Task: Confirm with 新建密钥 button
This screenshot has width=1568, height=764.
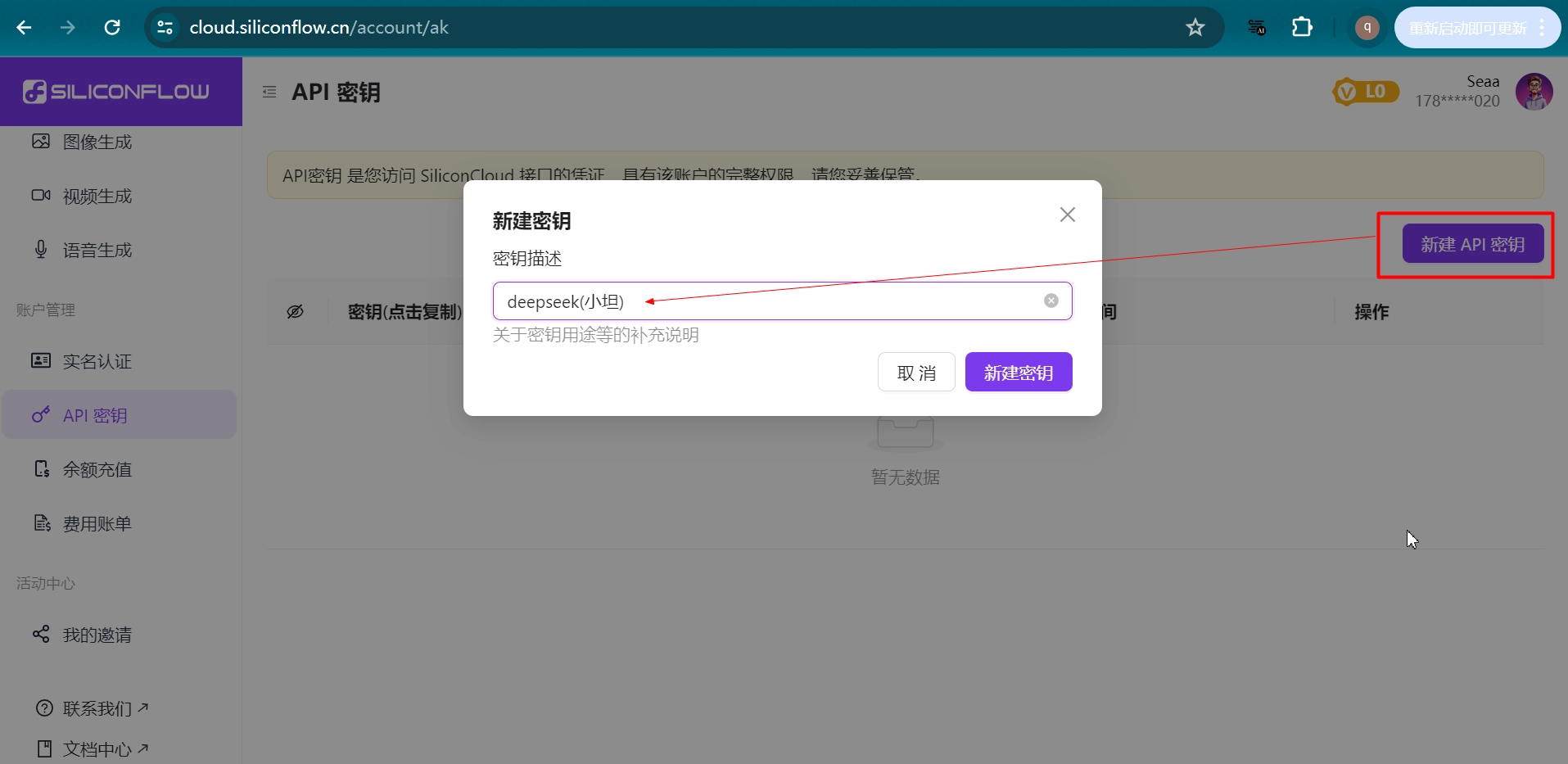Action: click(1019, 373)
